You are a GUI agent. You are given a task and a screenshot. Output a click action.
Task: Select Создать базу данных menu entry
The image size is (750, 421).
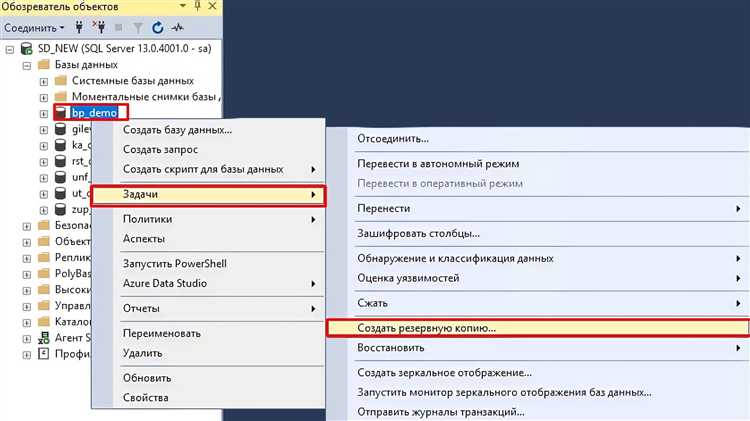[177, 129]
